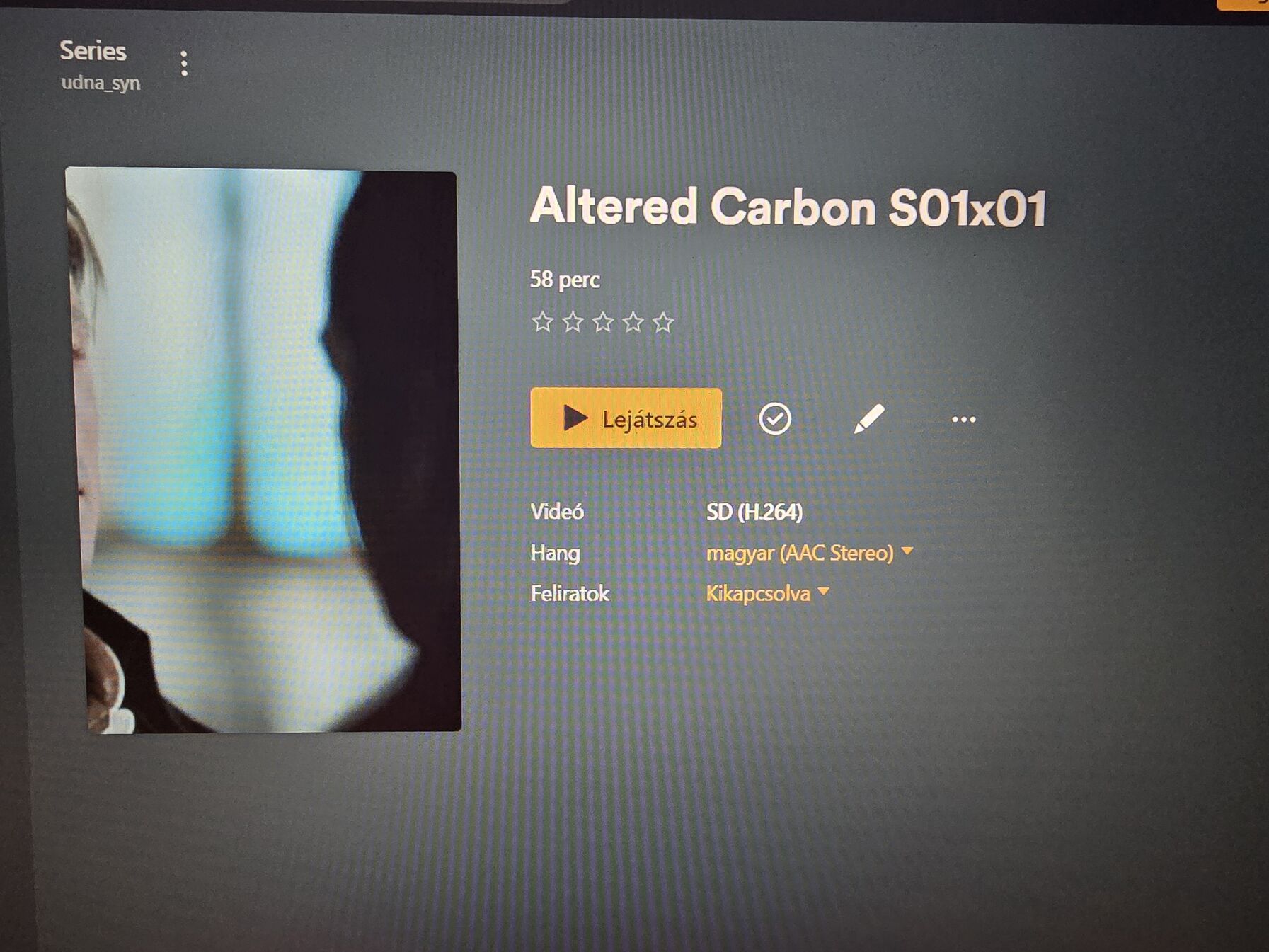The width and height of the screenshot is (1269, 952).
Task: Rate the episode one star
Action: point(542,322)
